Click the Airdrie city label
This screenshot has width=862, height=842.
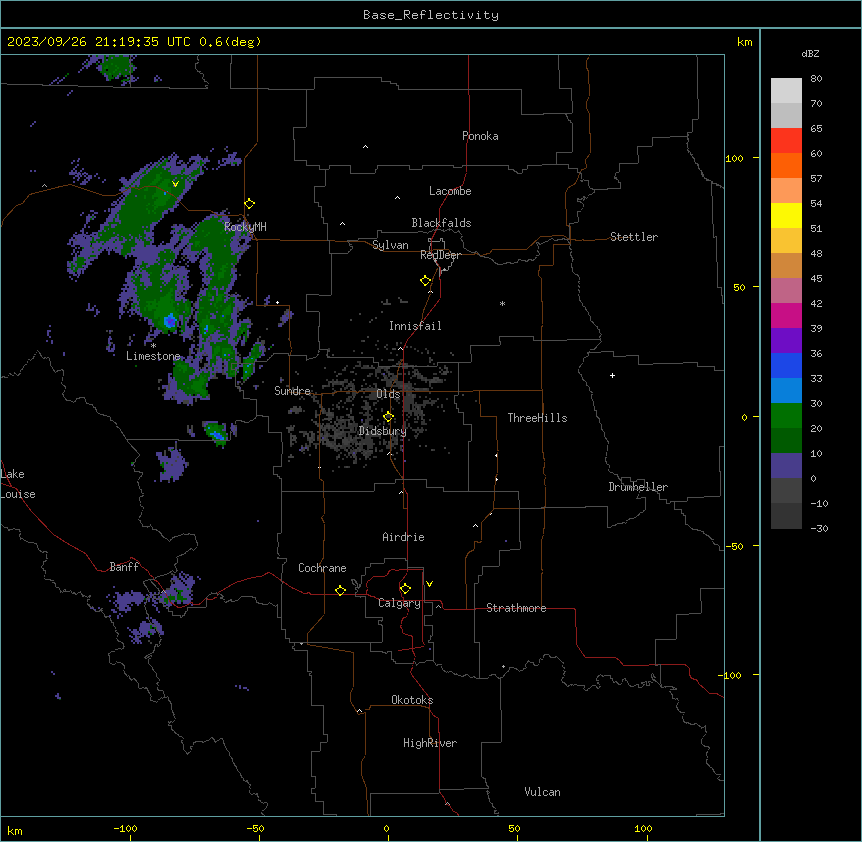(404, 537)
